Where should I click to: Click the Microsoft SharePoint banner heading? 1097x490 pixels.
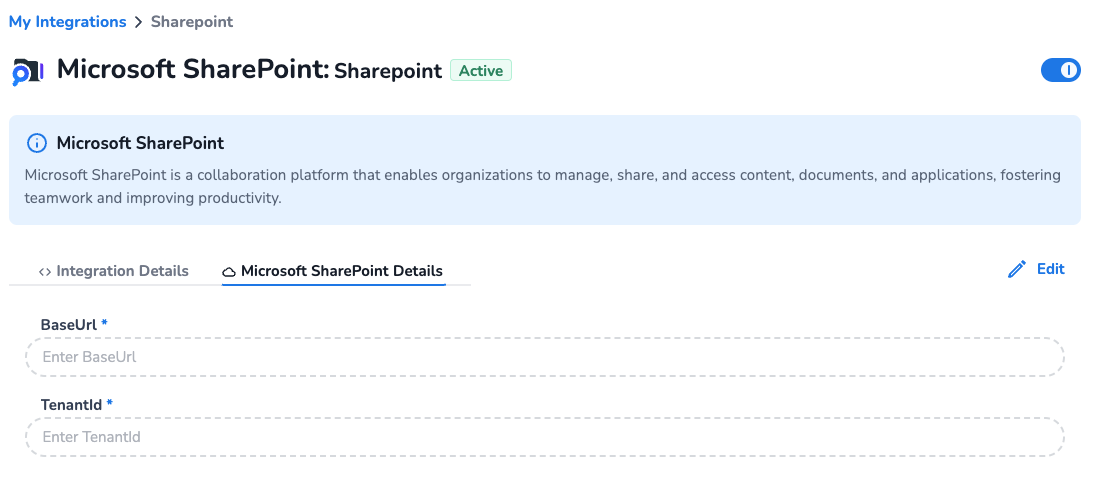[x=140, y=143]
